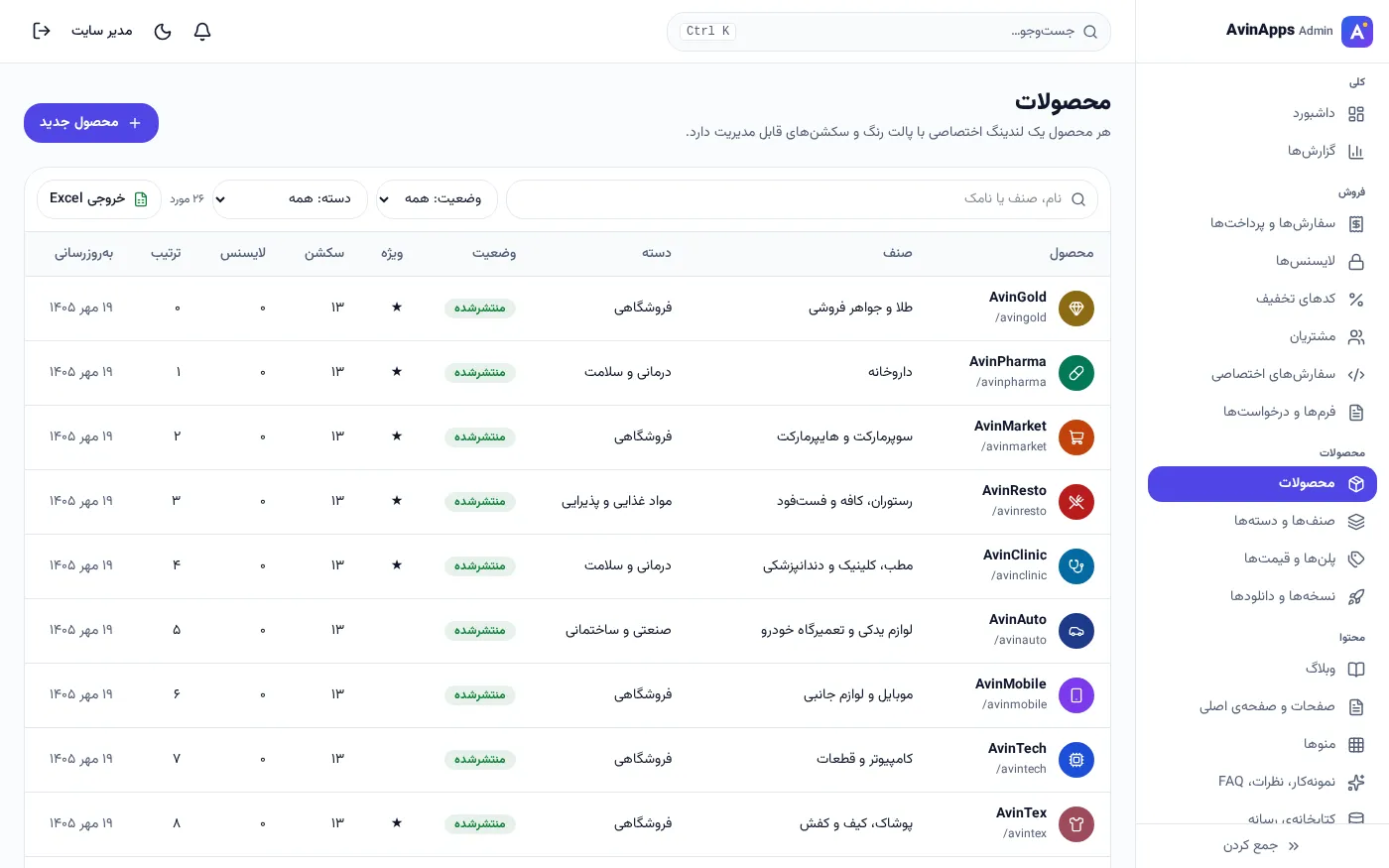Open گزارش‌ها in sidebar

click(x=1262, y=152)
